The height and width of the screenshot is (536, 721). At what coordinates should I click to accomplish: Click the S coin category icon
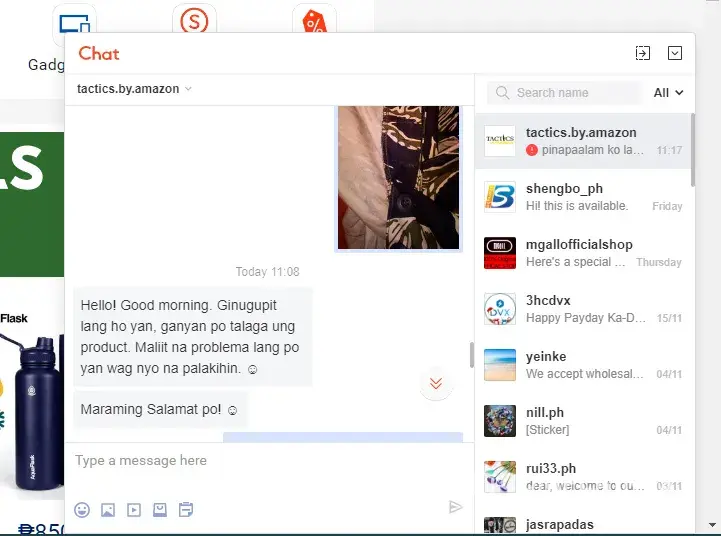point(194,20)
